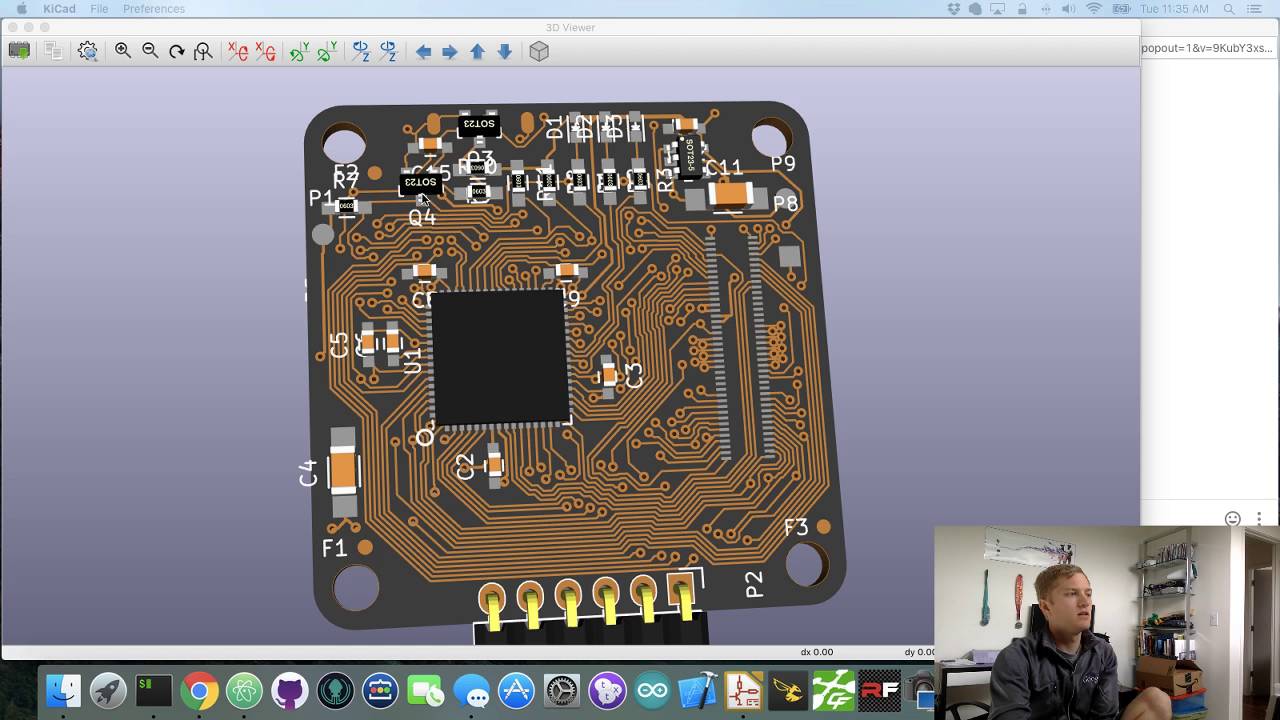Click the Reload board icon in the toolbar
Image resolution: width=1280 pixels, height=720 pixels.
[x=19, y=51]
